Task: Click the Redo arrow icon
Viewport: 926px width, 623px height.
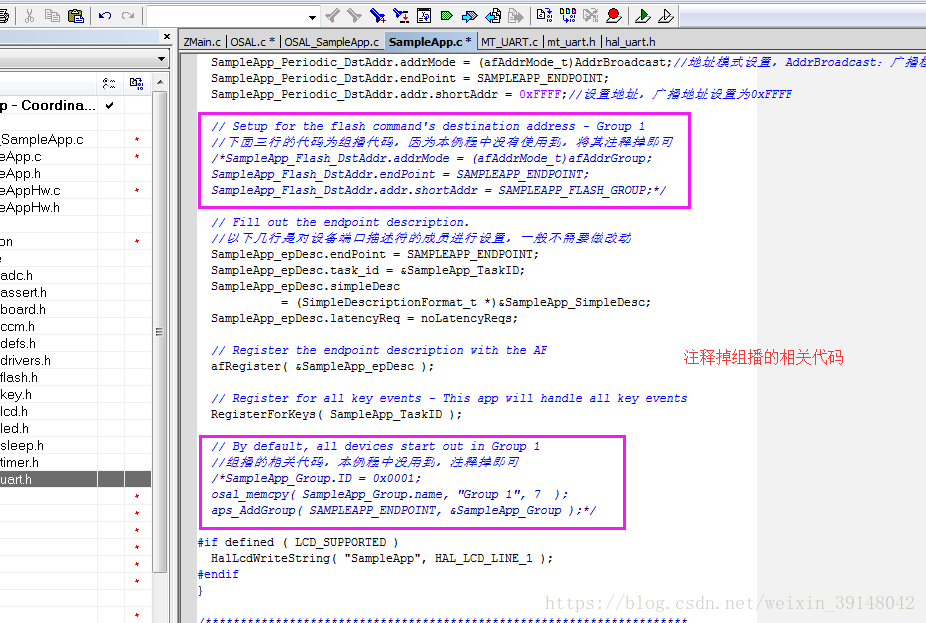Action: coord(128,16)
